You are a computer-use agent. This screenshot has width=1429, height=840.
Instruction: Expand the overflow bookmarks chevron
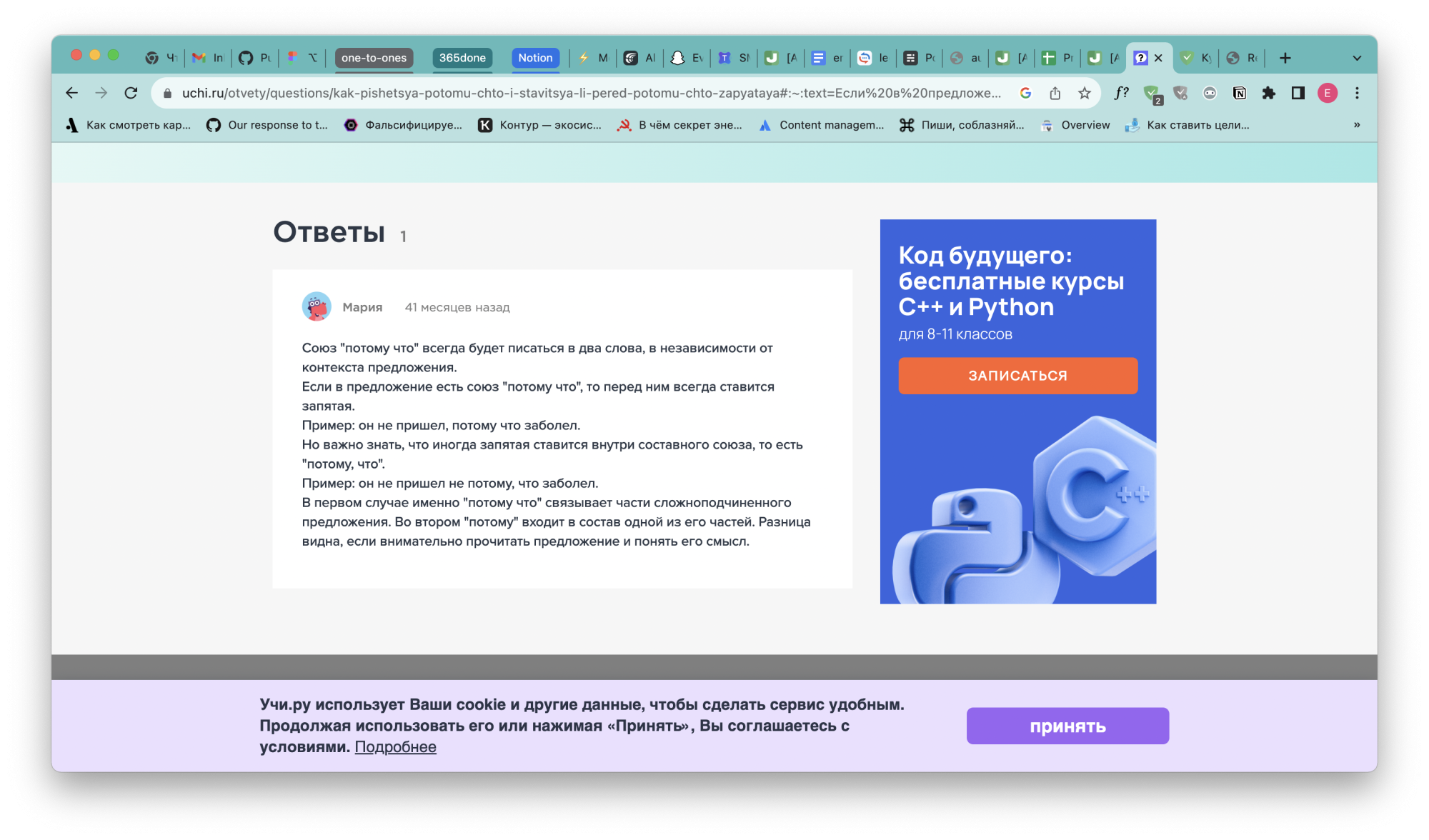(x=1357, y=125)
